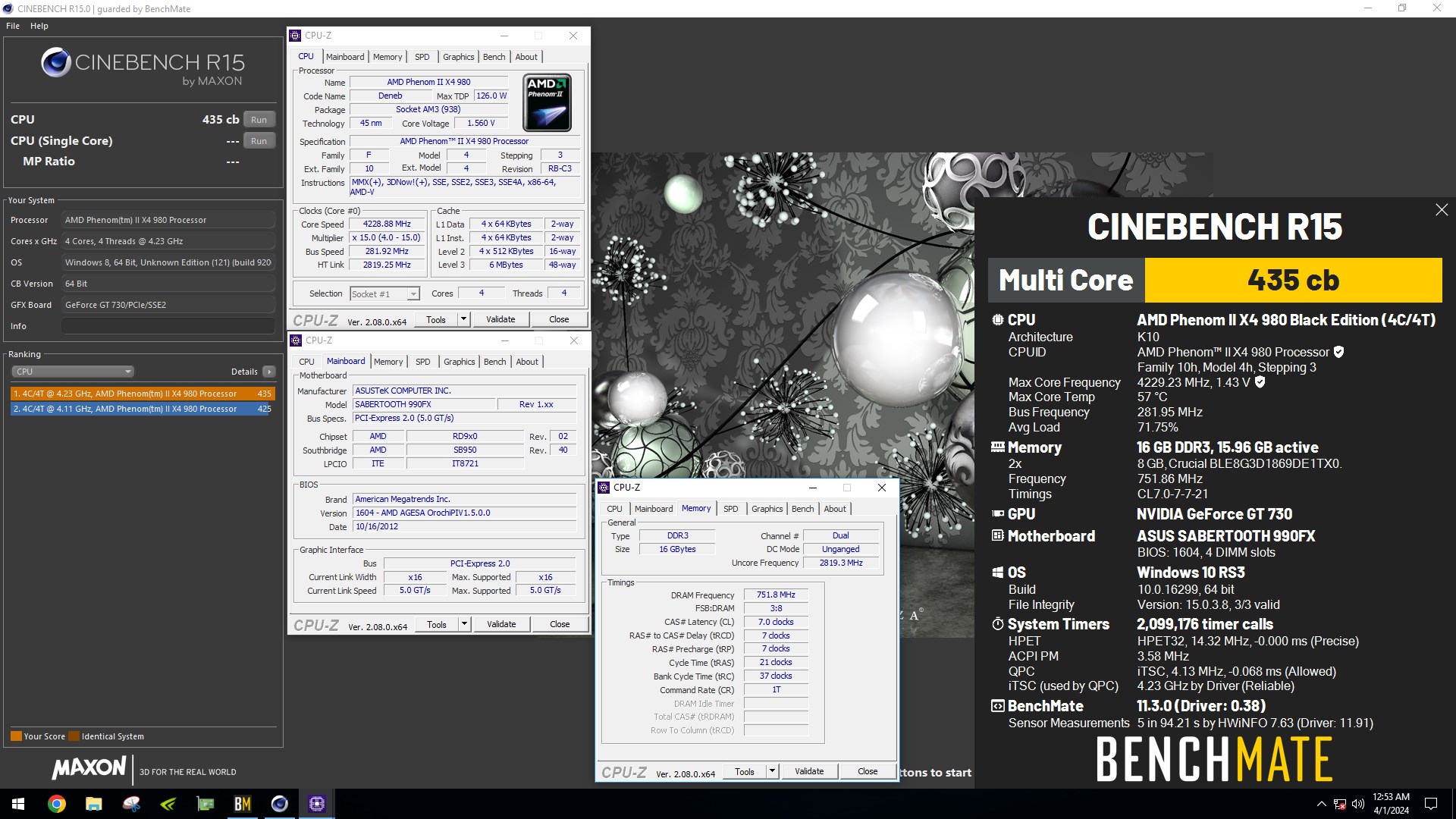
Task: Open the Cinebench Help menu
Action: [x=39, y=26]
